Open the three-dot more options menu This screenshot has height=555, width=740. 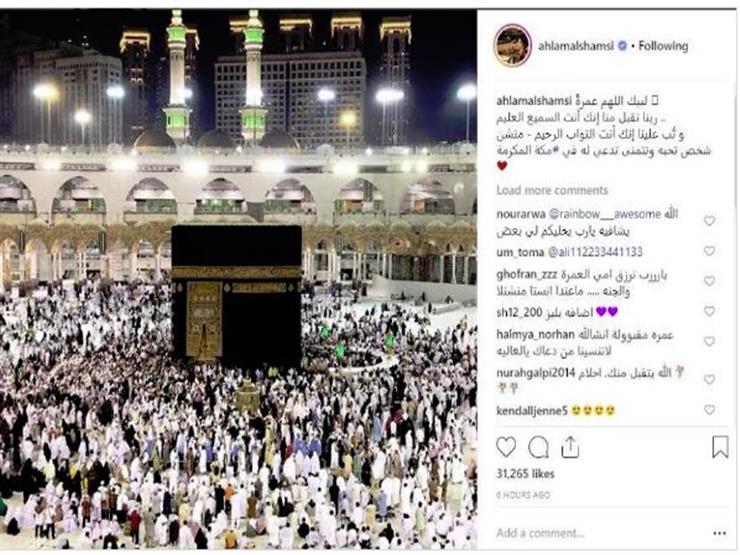[719, 533]
